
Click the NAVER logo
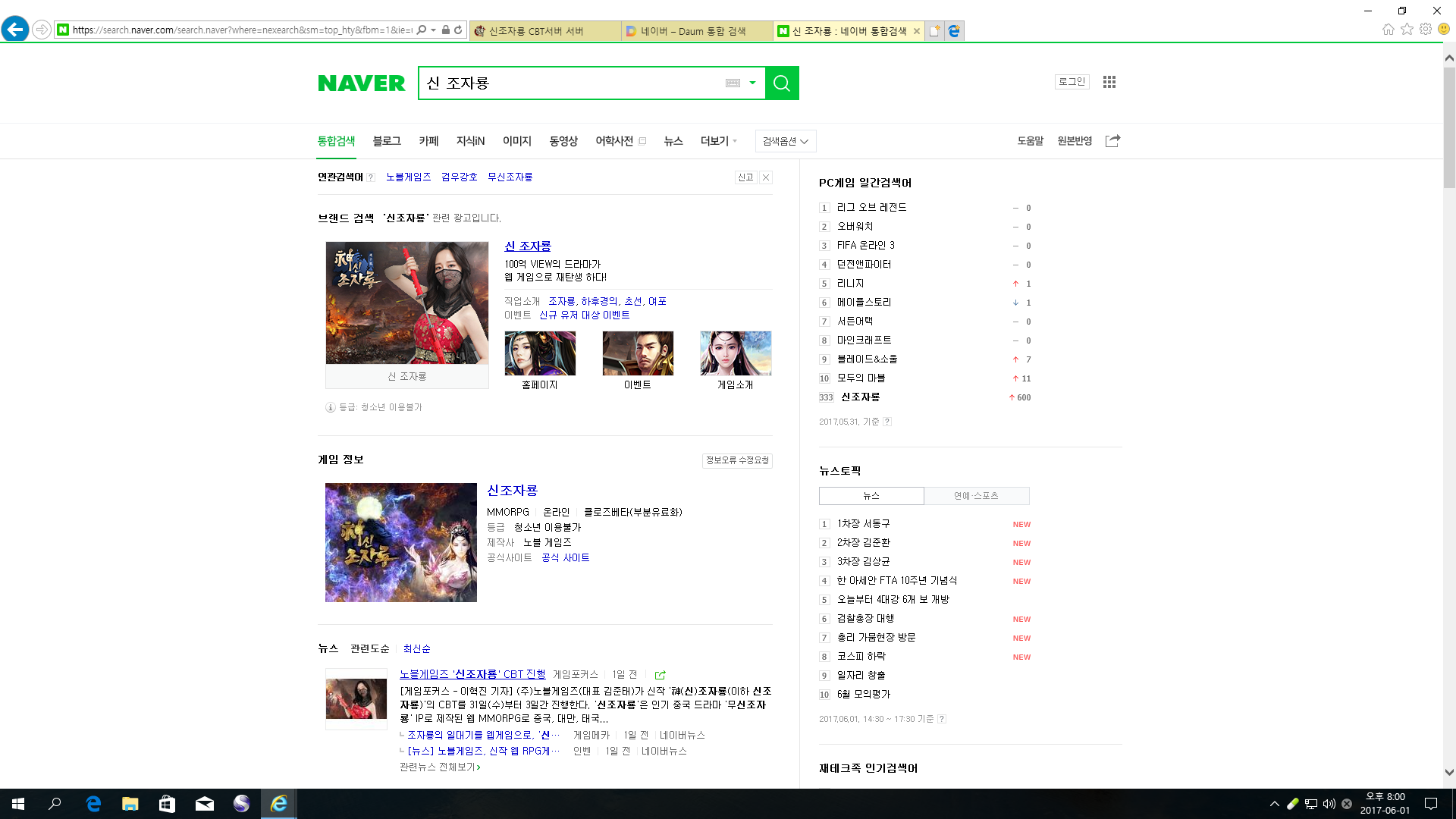pyautogui.click(x=362, y=83)
